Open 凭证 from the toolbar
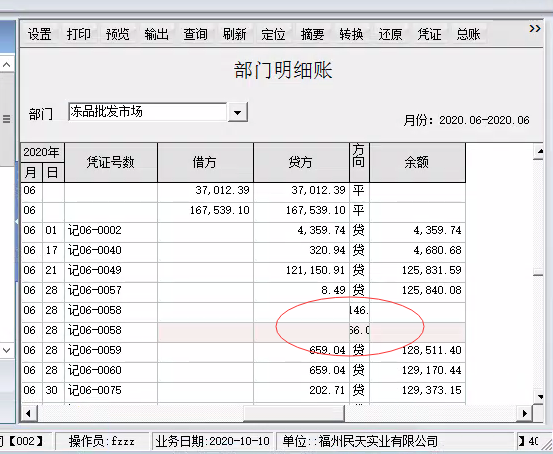This screenshot has height=454, width=553. click(x=429, y=34)
